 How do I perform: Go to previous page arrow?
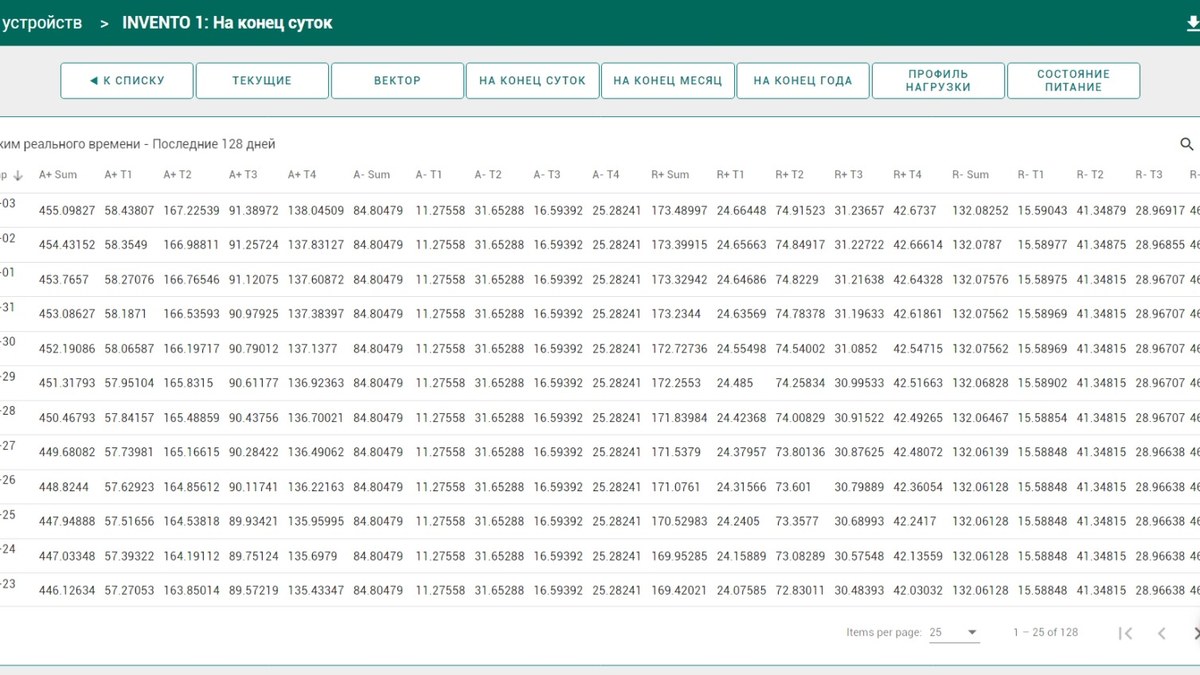click(x=1162, y=633)
